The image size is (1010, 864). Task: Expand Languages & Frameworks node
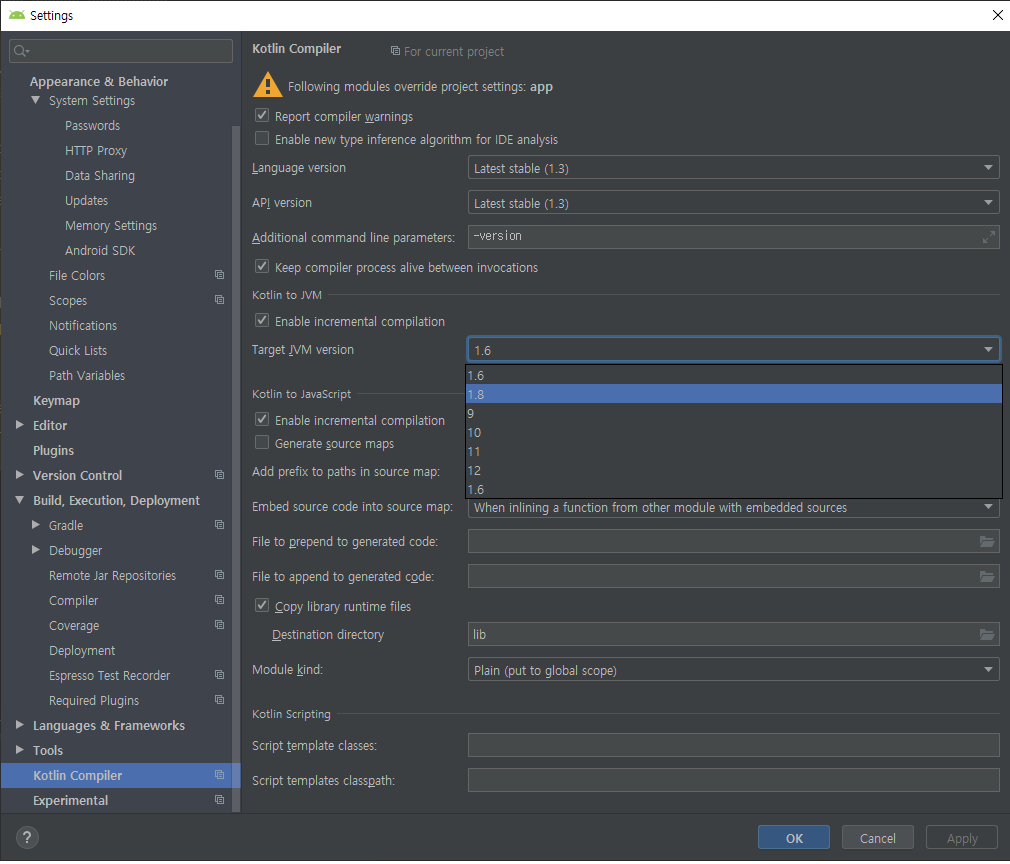[x=19, y=725]
